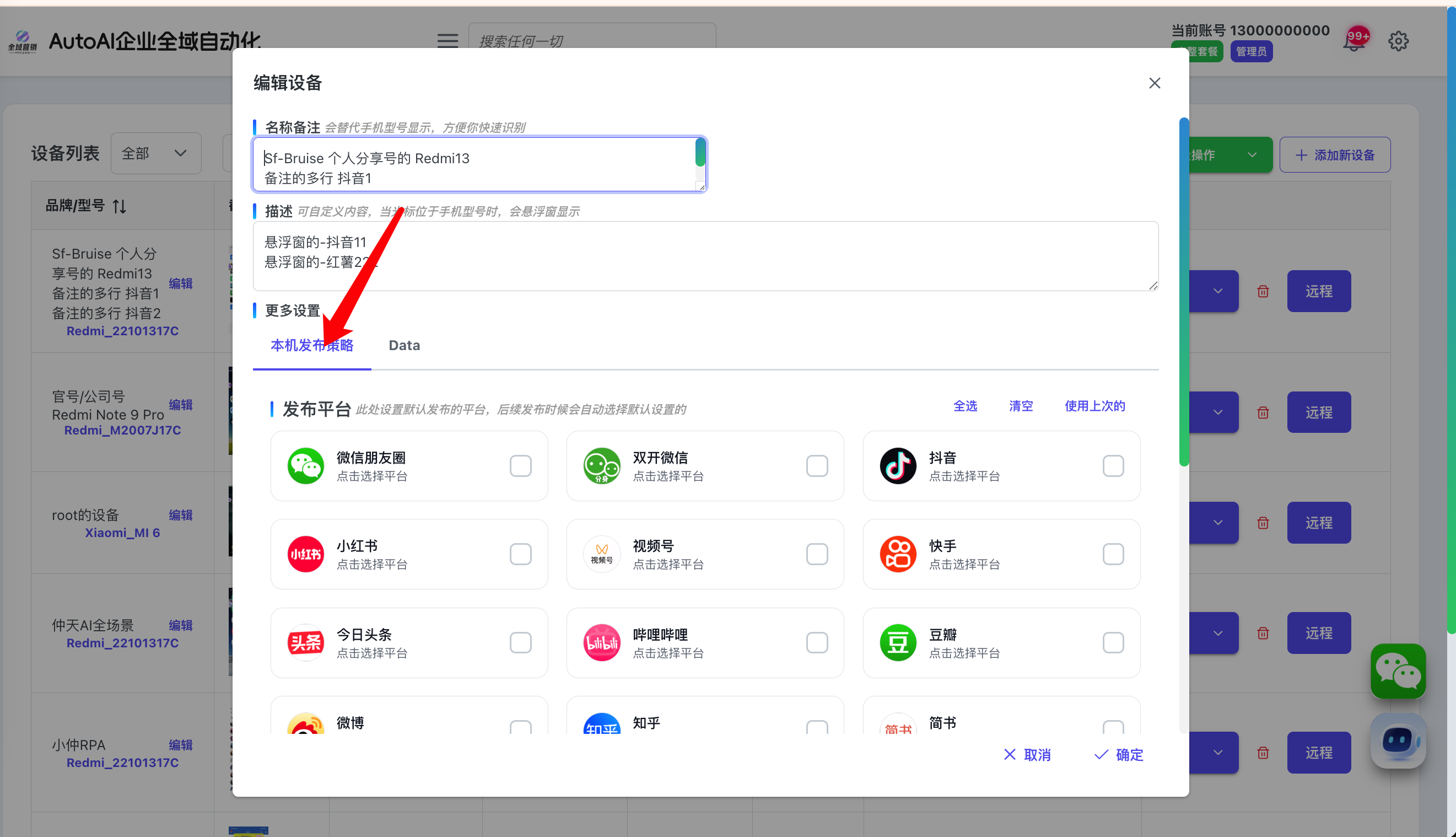
Task: Select the 本机发布策略 tab
Action: 311,345
